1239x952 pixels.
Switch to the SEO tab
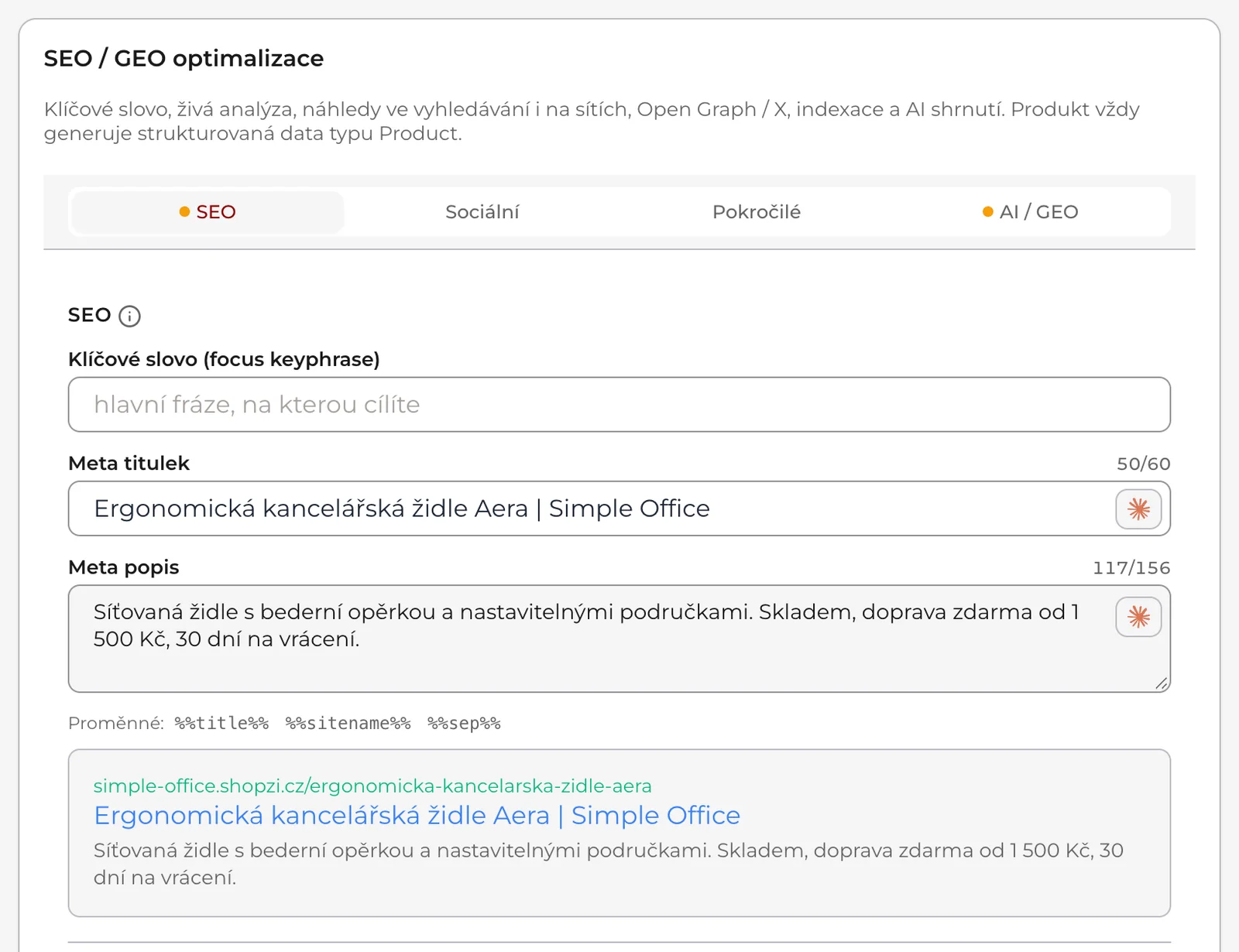[208, 212]
